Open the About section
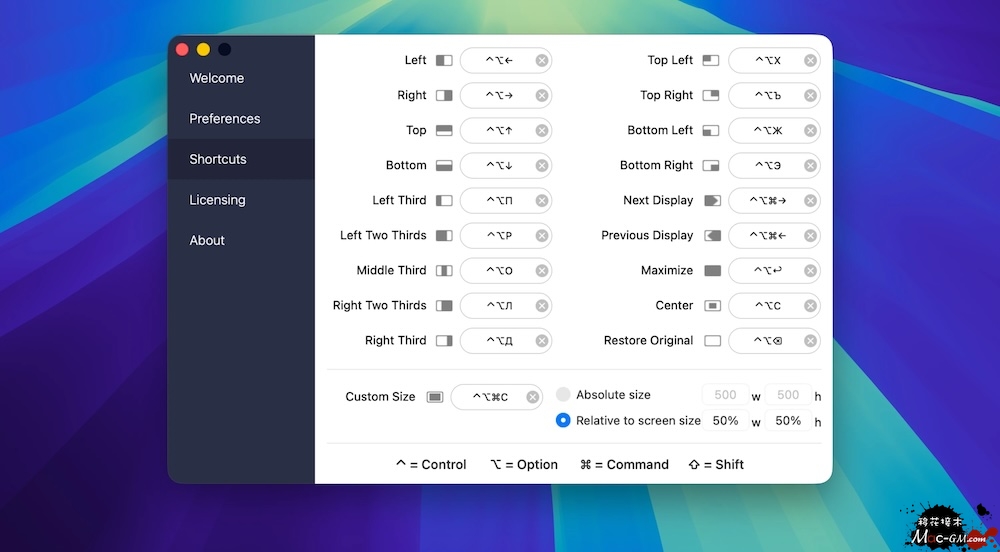 (x=207, y=241)
